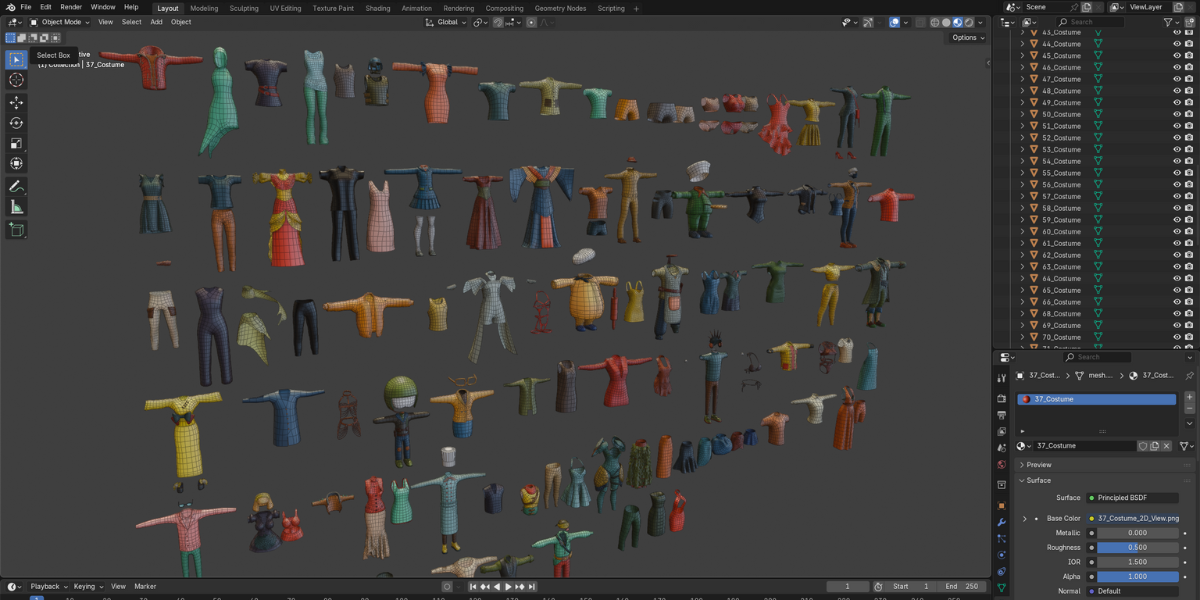This screenshot has height=600, width=1200.
Task: Switch to the UV Editing workspace
Action: point(285,8)
